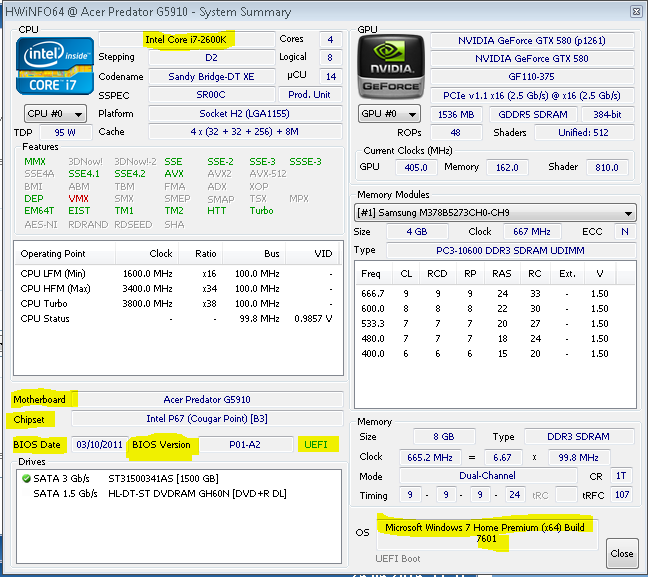Click the µCU value 14
Viewport: 648px width, 577px height.
(x=331, y=77)
